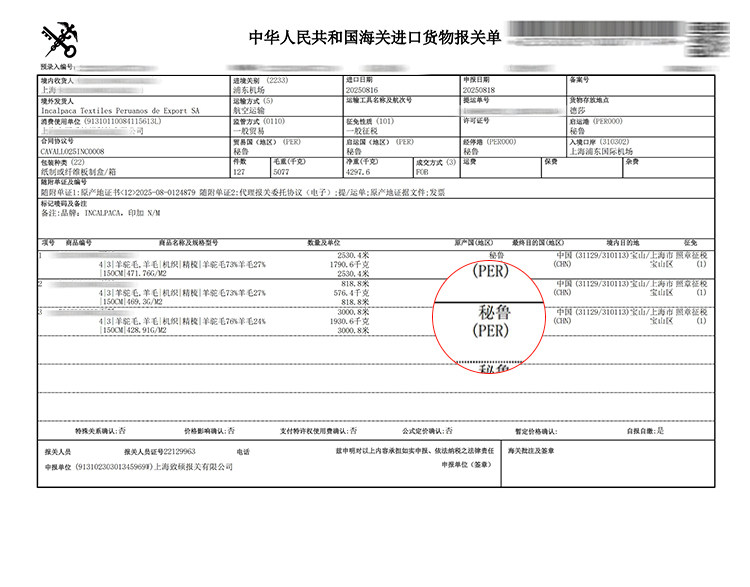Click the 征免 column header
This screenshot has height=587, width=750.
point(690,243)
